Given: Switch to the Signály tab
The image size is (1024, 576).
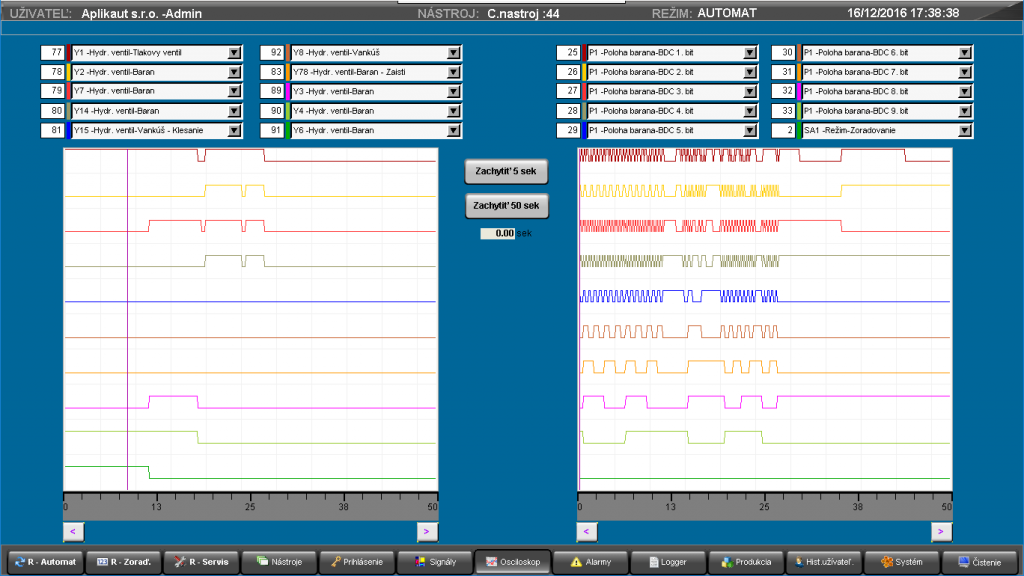Looking at the screenshot, I should point(436,562).
